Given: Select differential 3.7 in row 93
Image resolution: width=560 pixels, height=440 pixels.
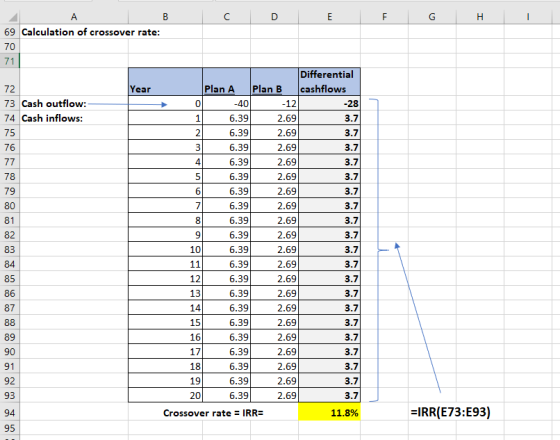Looking at the screenshot, I should [329, 395].
